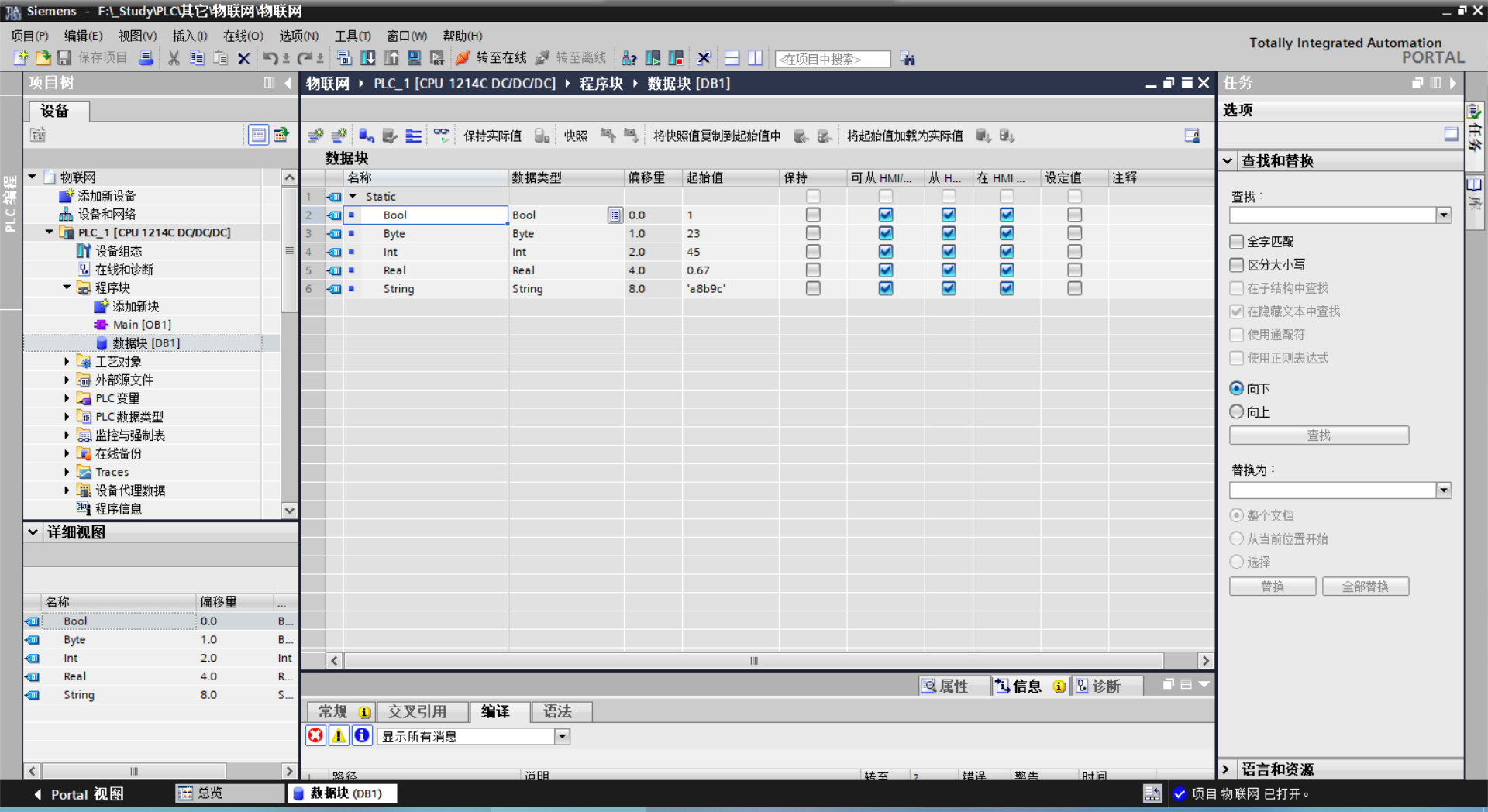The height and width of the screenshot is (812, 1488).
Task: Click the Cross-references X icon
Action: 704,58
